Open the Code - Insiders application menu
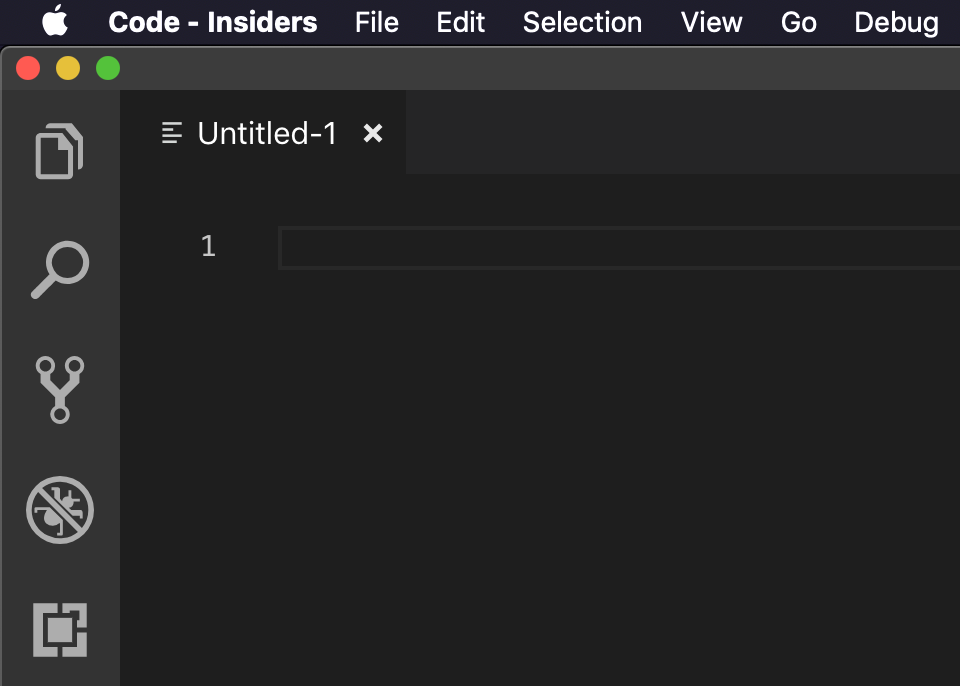Image resolution: width=960 pixels, height=686 pixels. [x=212, y=23]
